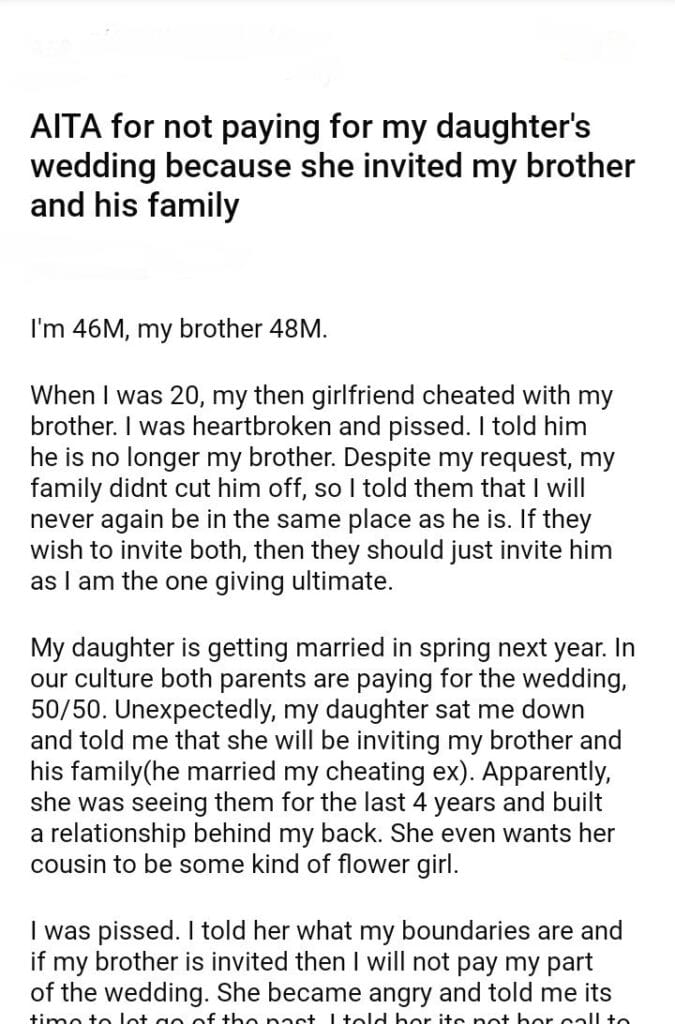Click the line "I'm 46M, my brother 48M"

coord(180,329)
